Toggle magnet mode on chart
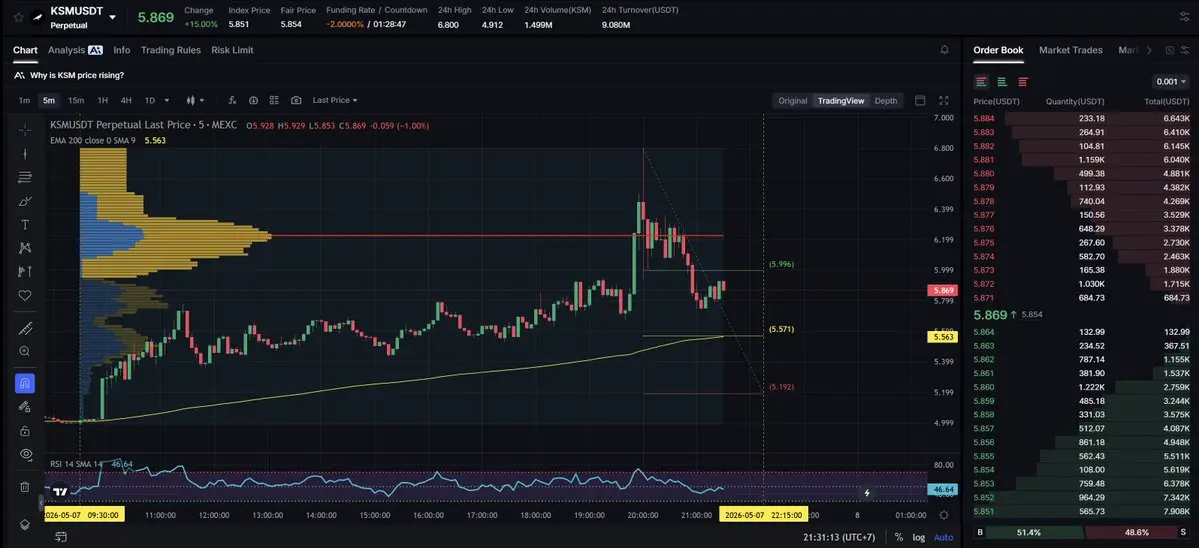 click(24, 384)
